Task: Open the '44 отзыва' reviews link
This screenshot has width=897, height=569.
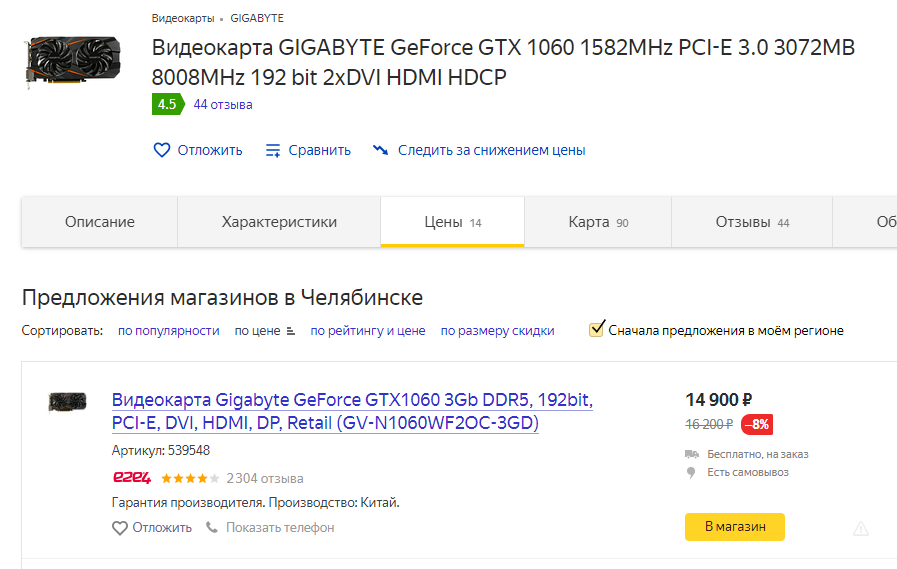Action: point(223,104)
